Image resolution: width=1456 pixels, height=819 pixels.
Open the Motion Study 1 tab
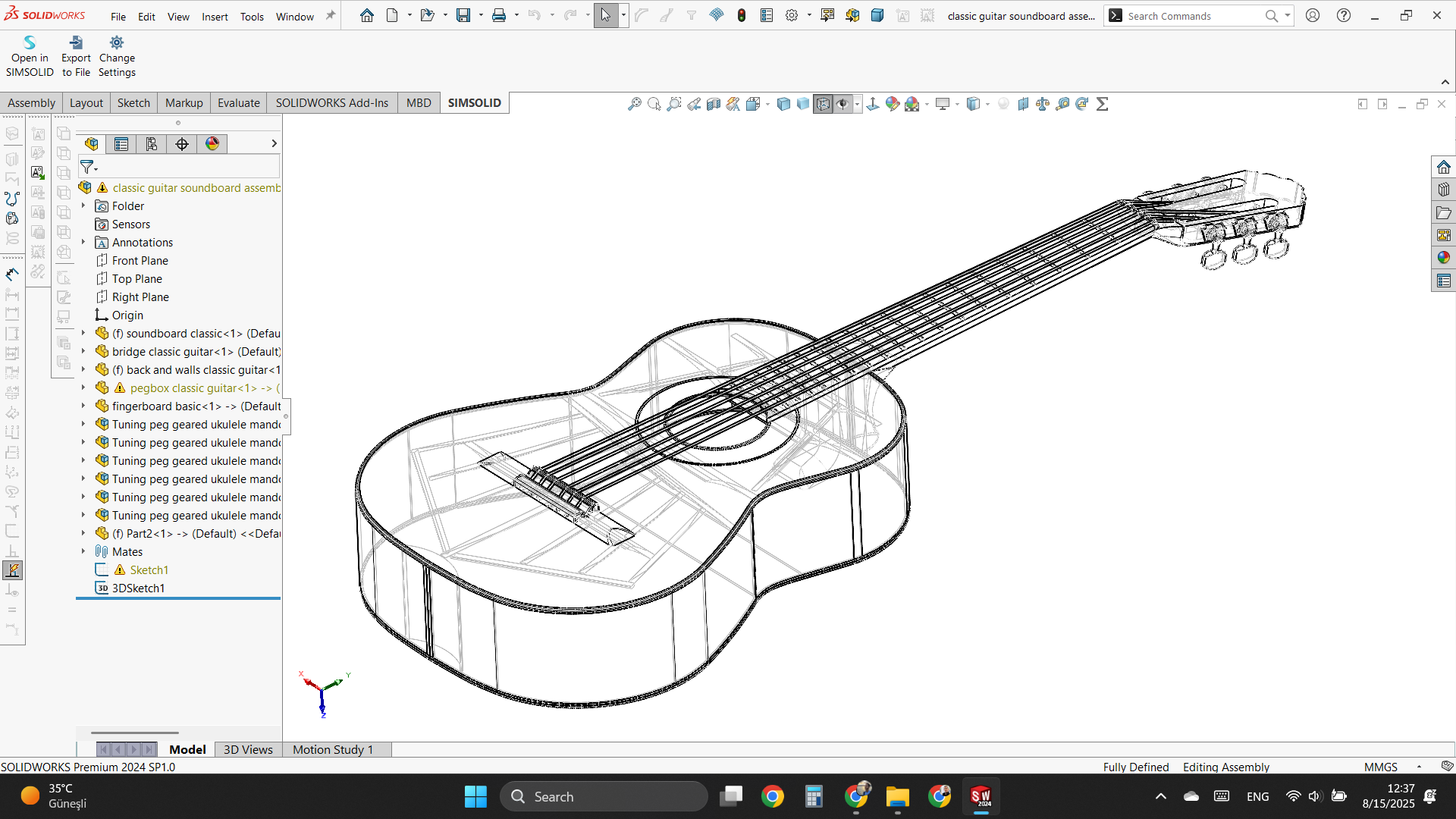(x=333, y=750)
